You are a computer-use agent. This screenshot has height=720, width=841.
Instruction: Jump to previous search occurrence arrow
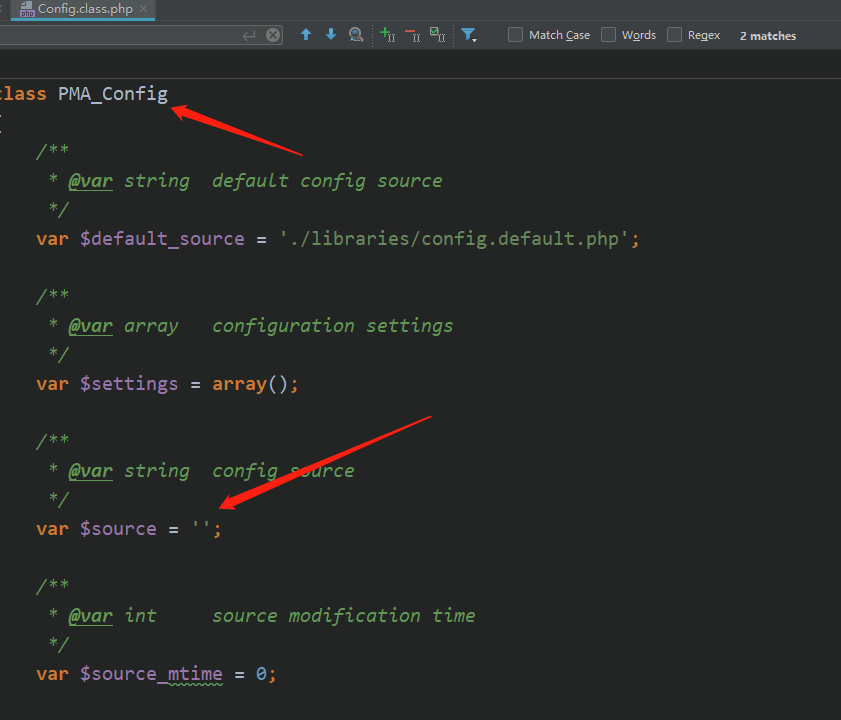[x=306, y=35]
